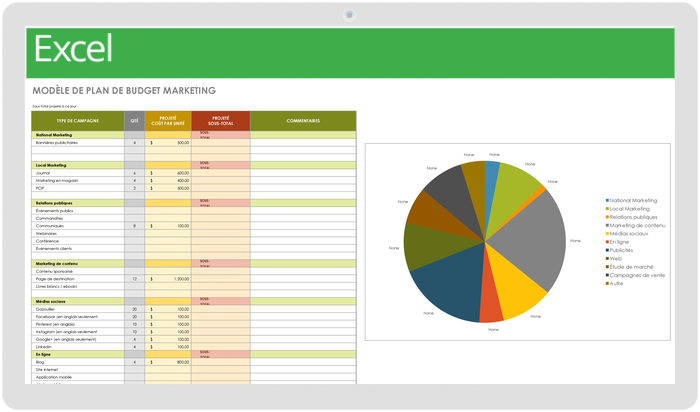Select the 'Conférence' cell
The image size is (700, 412).
point(78,241)
